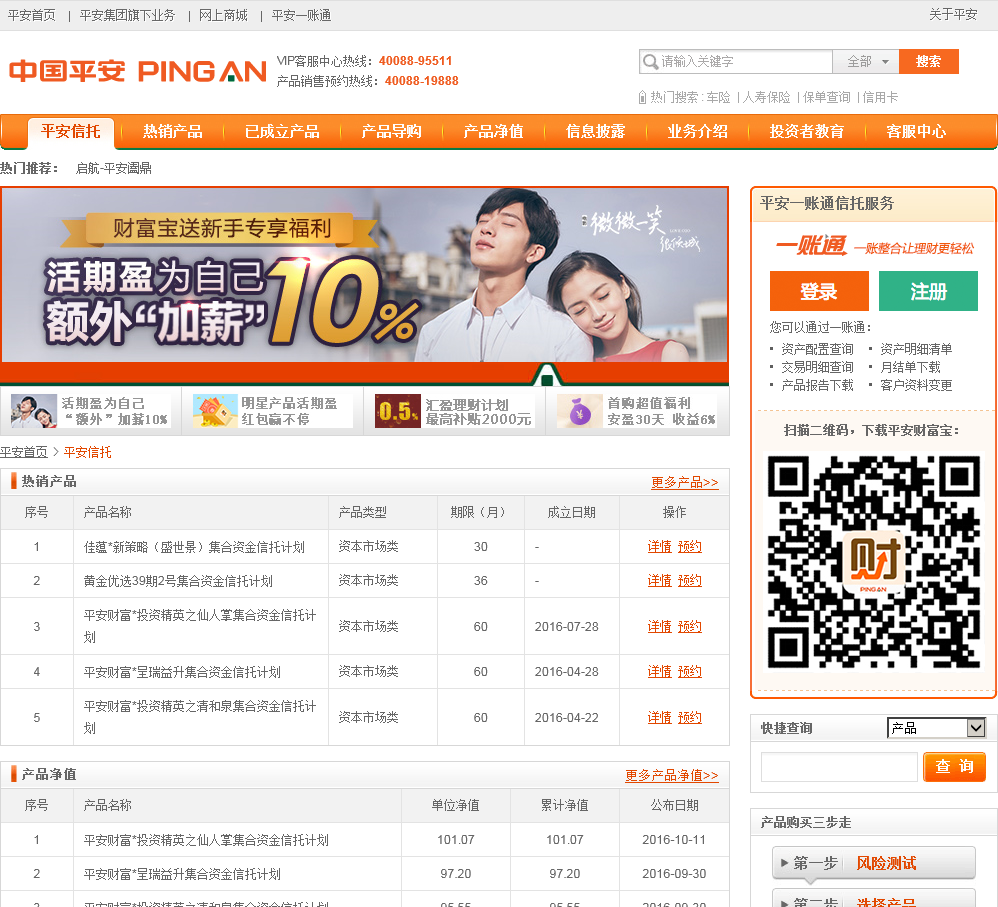This screenshot has height=907, width=998.
Task: Open 详情 for 黄金优选39期2号
Action: (x=659, y=580)
